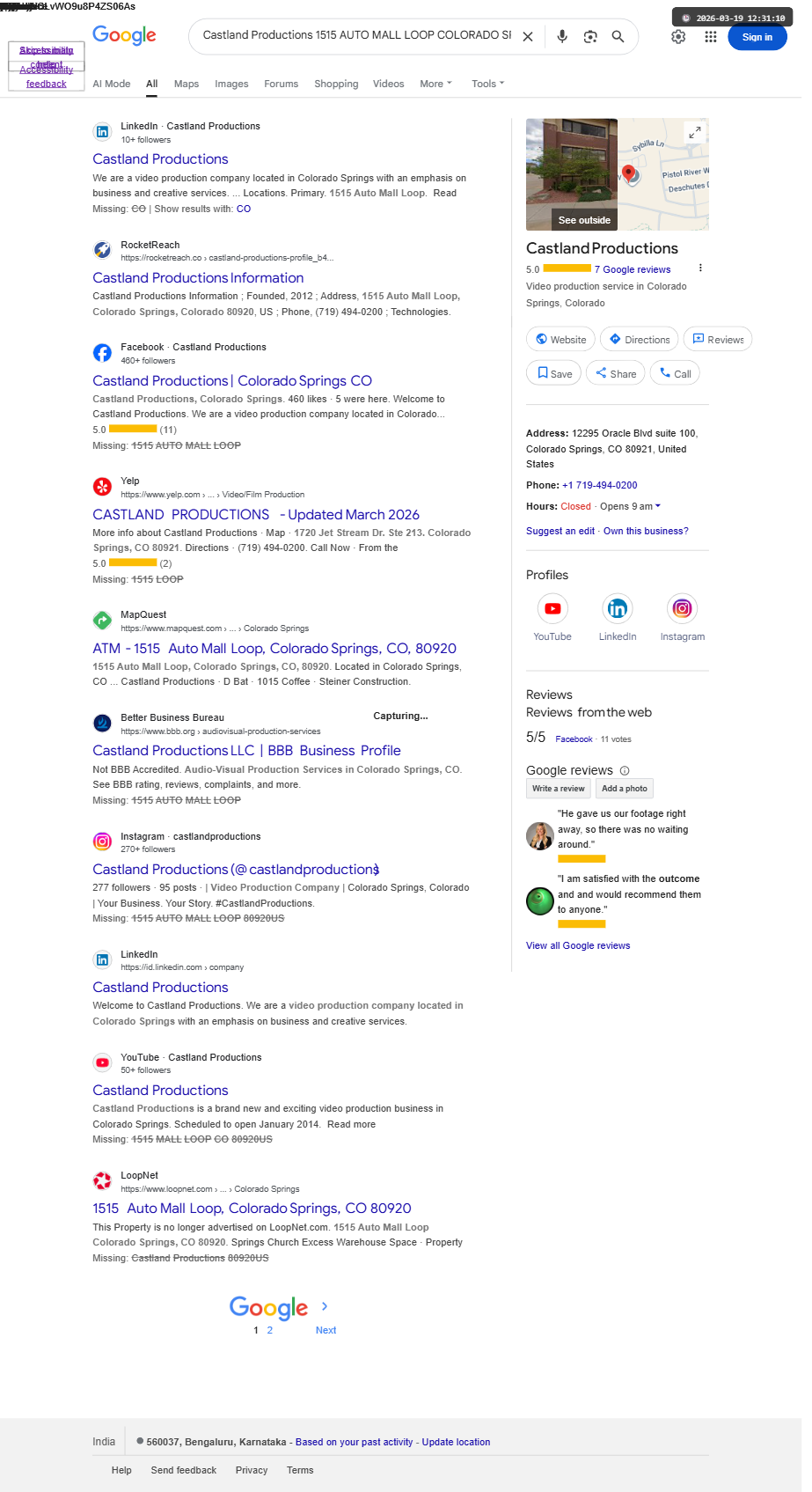Click the Sign in button
Screen dimensions: 812x1492
(x=757, y=37)
